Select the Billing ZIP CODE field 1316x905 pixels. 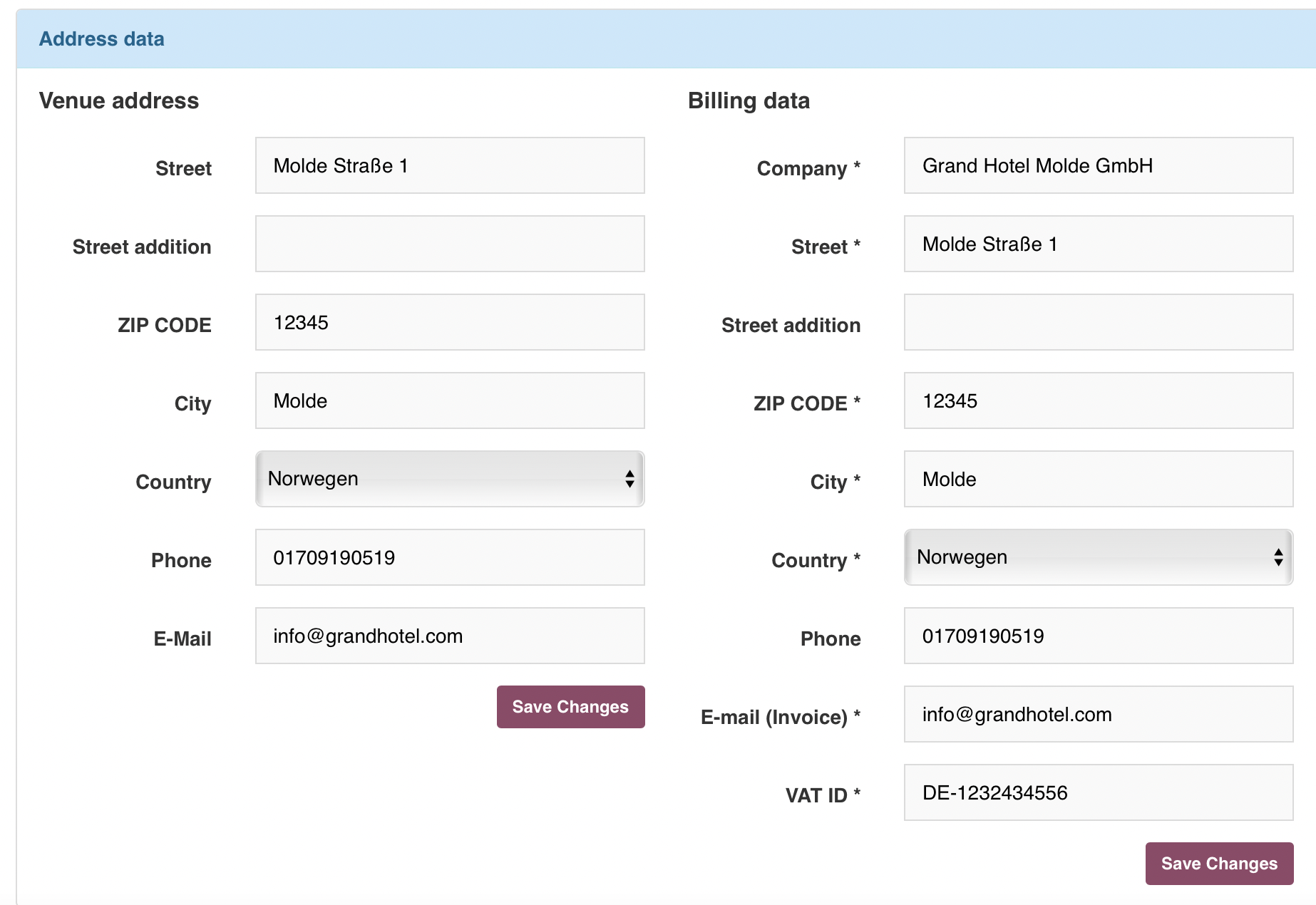1098,400
